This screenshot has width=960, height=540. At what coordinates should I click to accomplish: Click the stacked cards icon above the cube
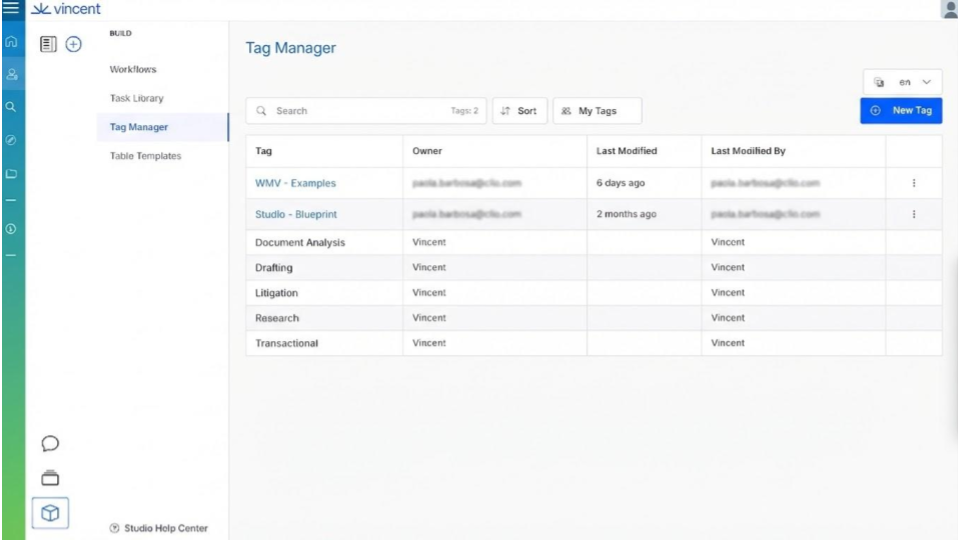[50, 478]
